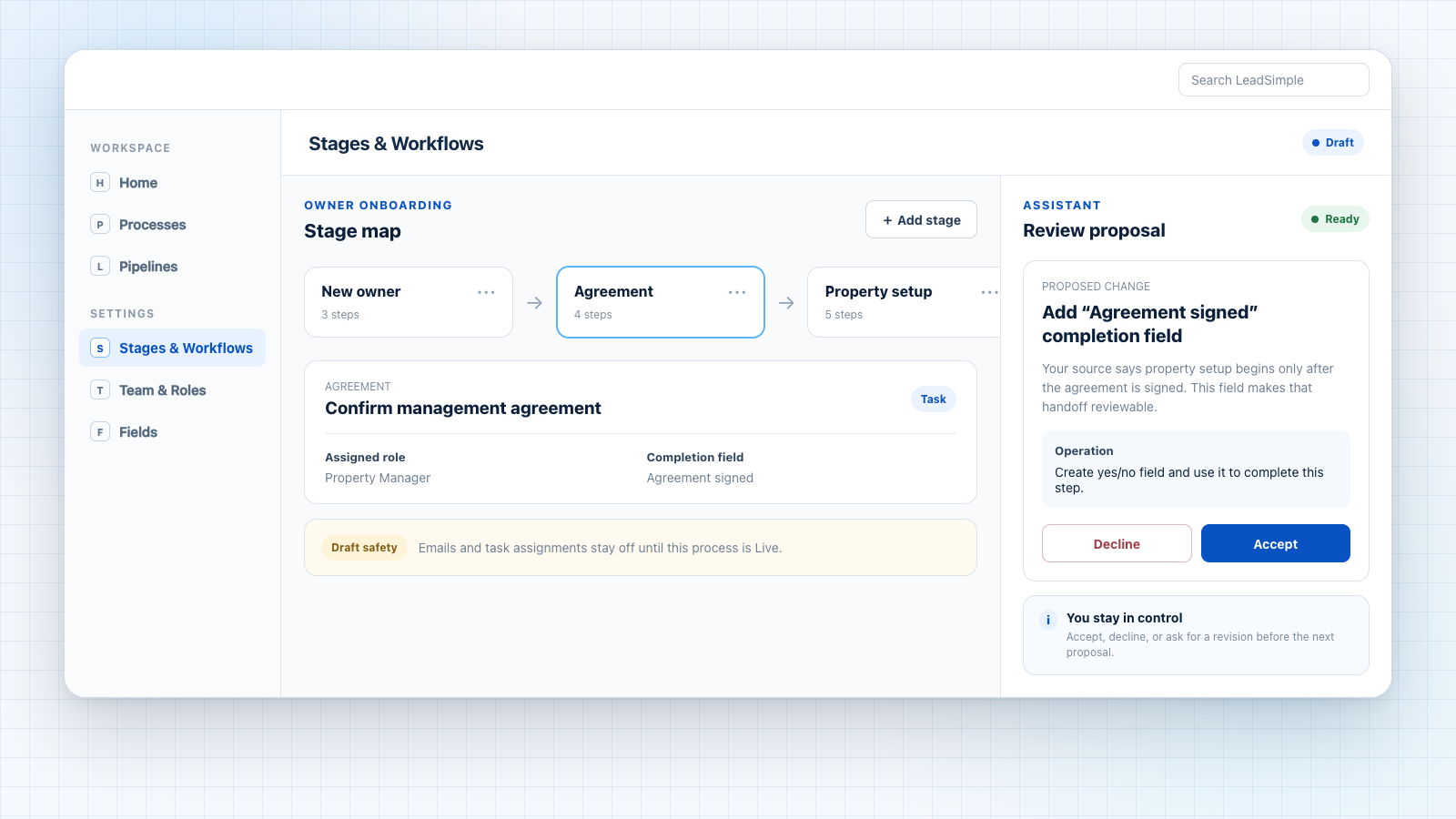Click the 4 steps text under Agreement
The image size is (1456, 819).
pyautogui.click(x=593, y=315)
